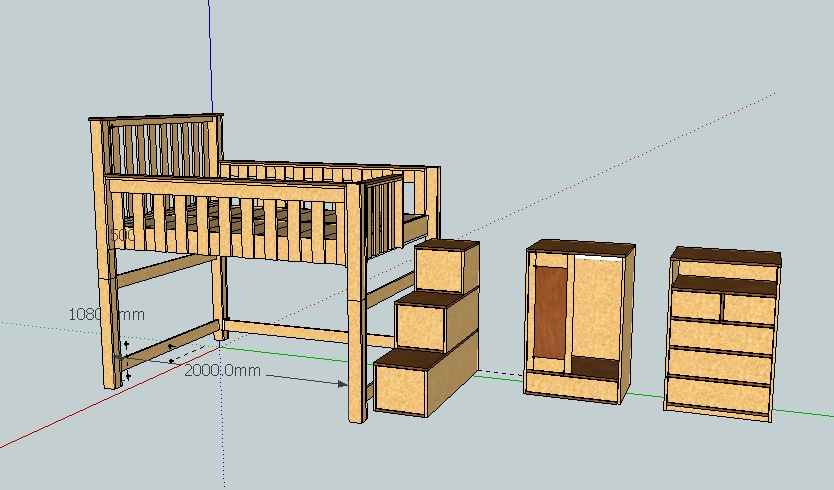The height and width of the screenshot is (490, 834).
Task: Select the brown wardrobe door panel
Action: tap(550, 312)
